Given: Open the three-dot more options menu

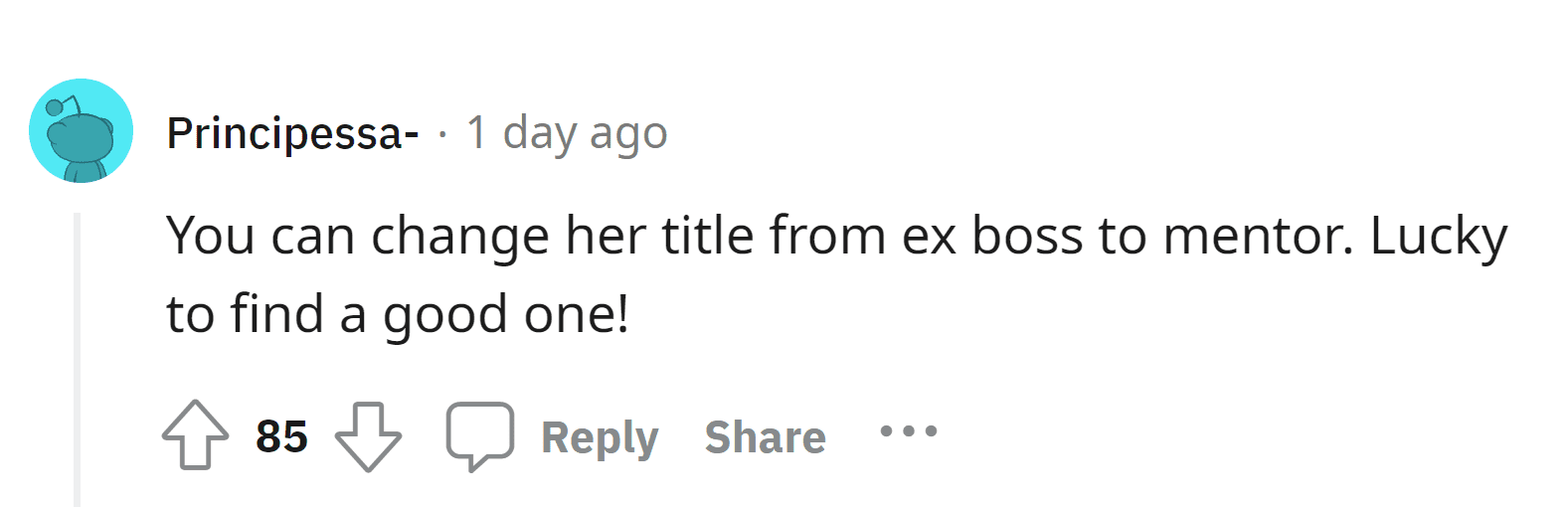Looking at the screenshot, I should [x=908, y=431].
